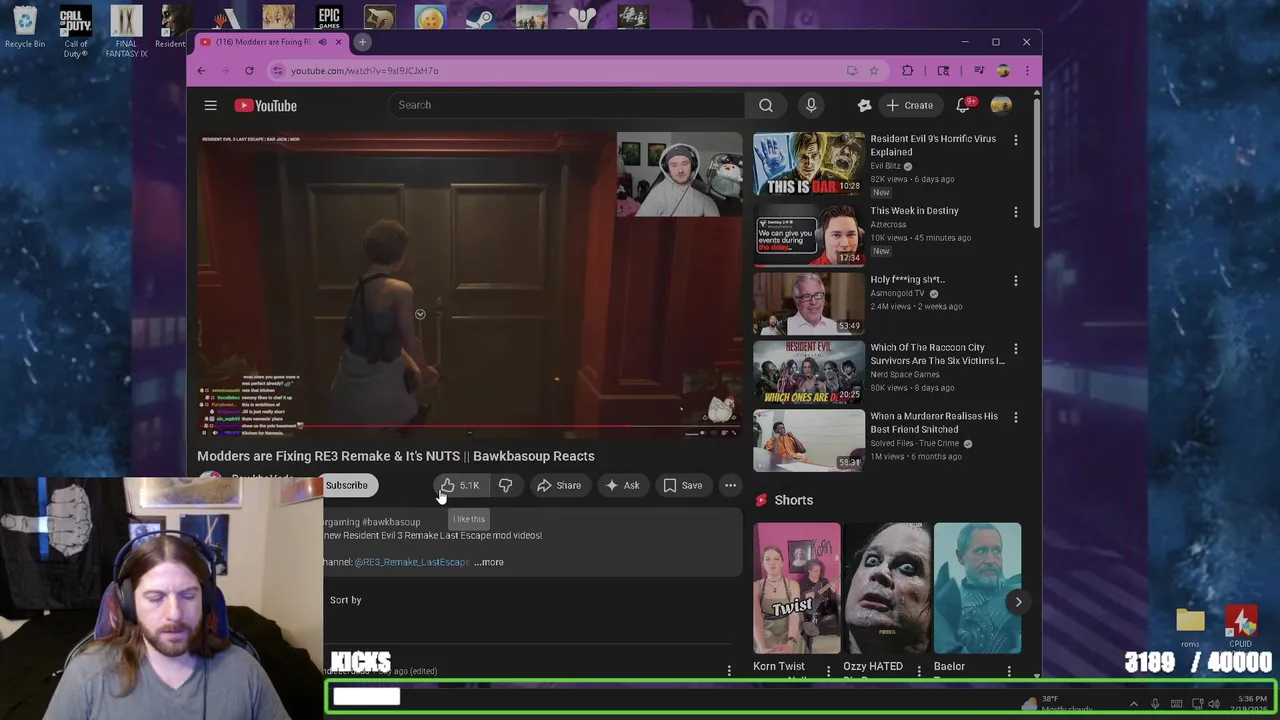Open taskbar weather widget 38°F
1280x720 pixels.
[1058, 704]
